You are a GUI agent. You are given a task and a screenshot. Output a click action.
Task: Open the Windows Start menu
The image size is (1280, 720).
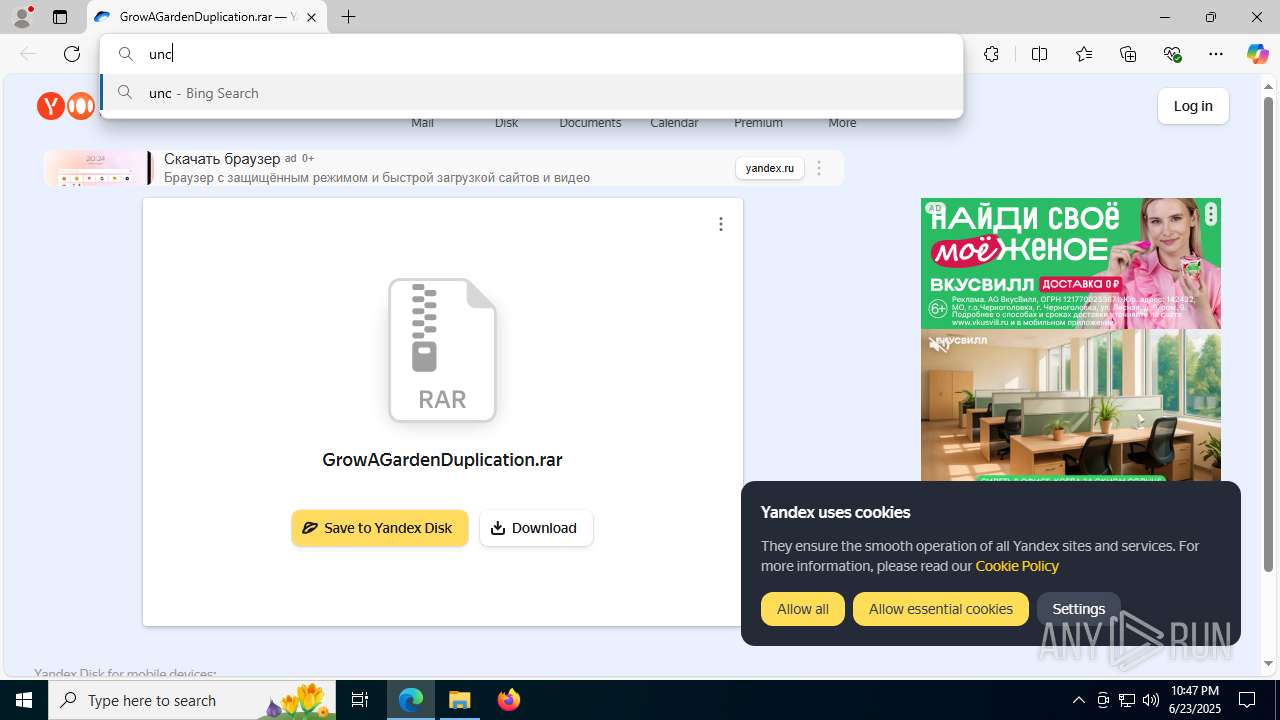point(24,700)
